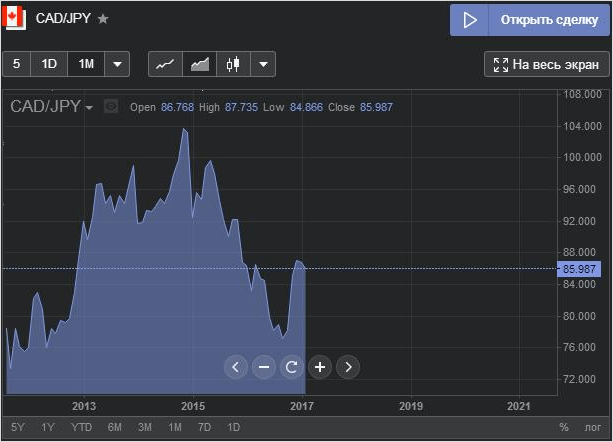The width and height of the screenshot is (613, 442).
Task: Reset chart view with refresh button
Action: (x=292, y=367)
